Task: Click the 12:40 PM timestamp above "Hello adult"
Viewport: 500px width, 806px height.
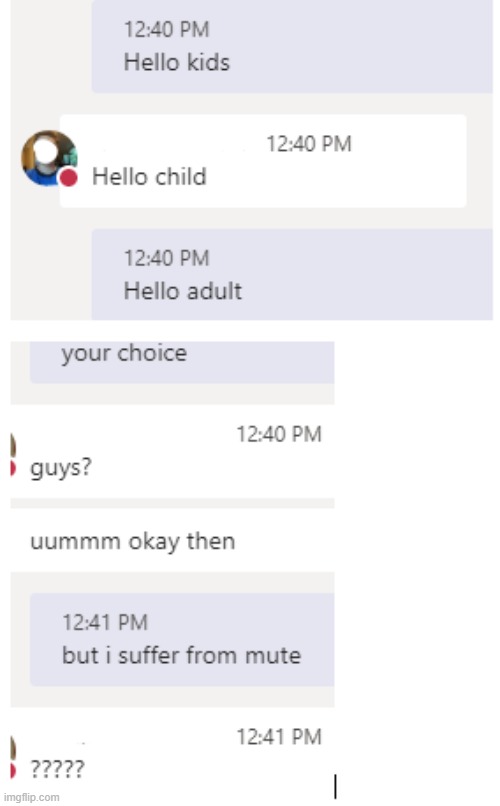Action: (x=166, y=258)
